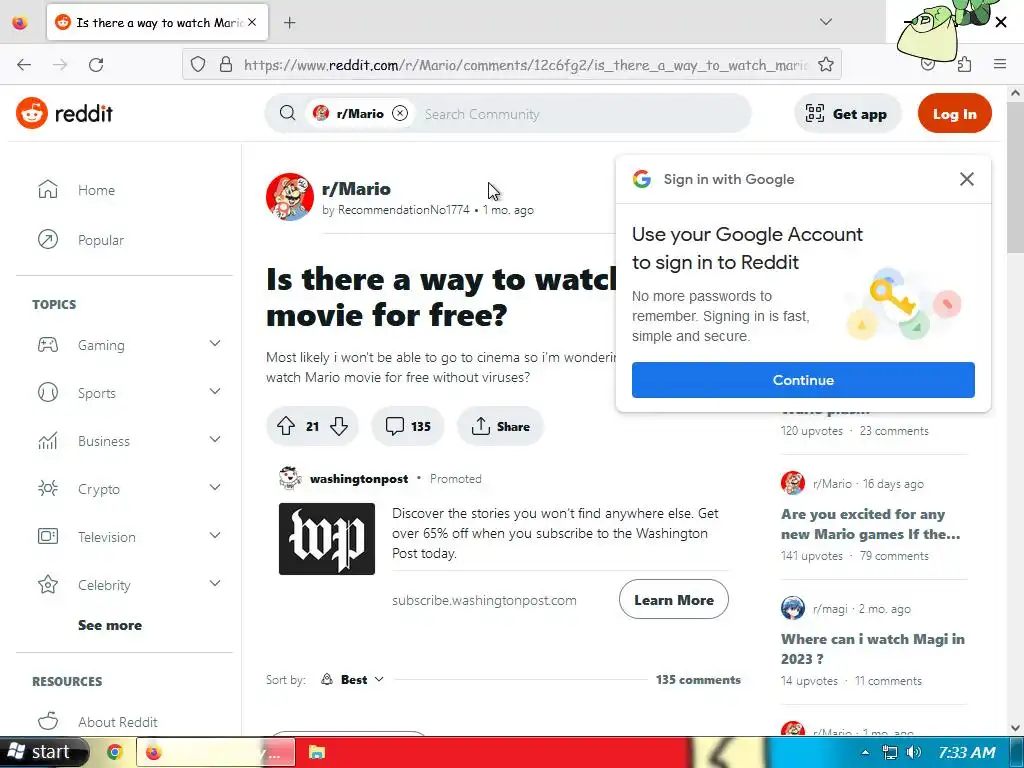This screenshot has height=768, width=1024.
Task: Open 'Are you excited for any new Mario games' post
Action: point(871,524)
